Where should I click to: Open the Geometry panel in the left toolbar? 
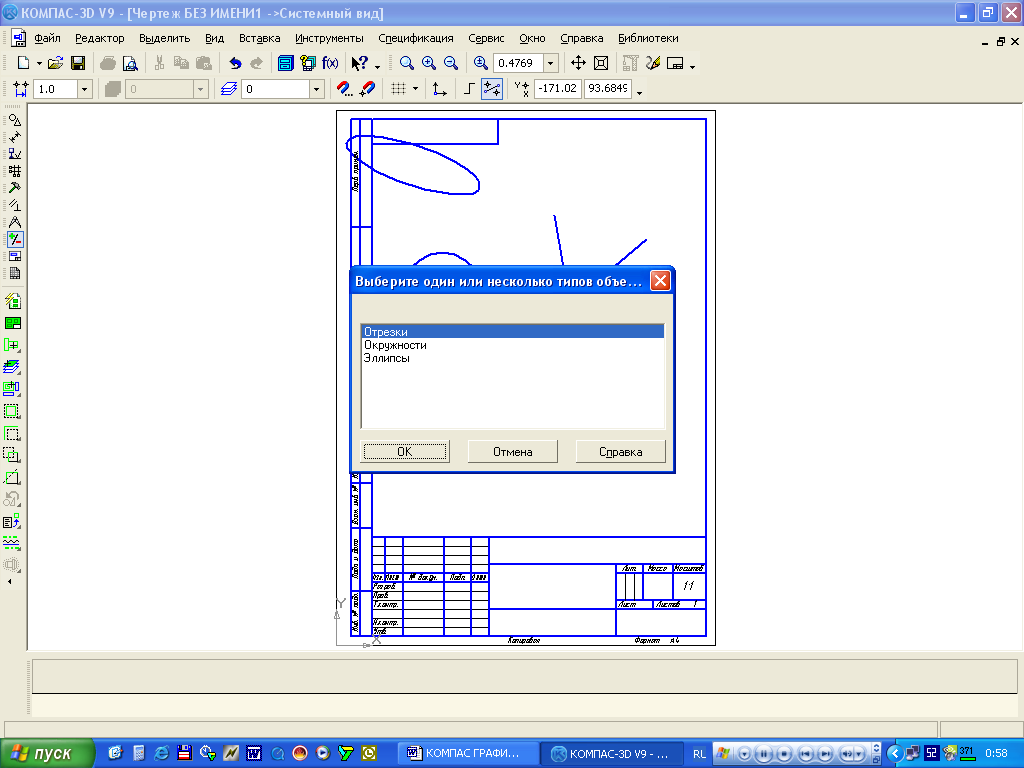point(14,120)
